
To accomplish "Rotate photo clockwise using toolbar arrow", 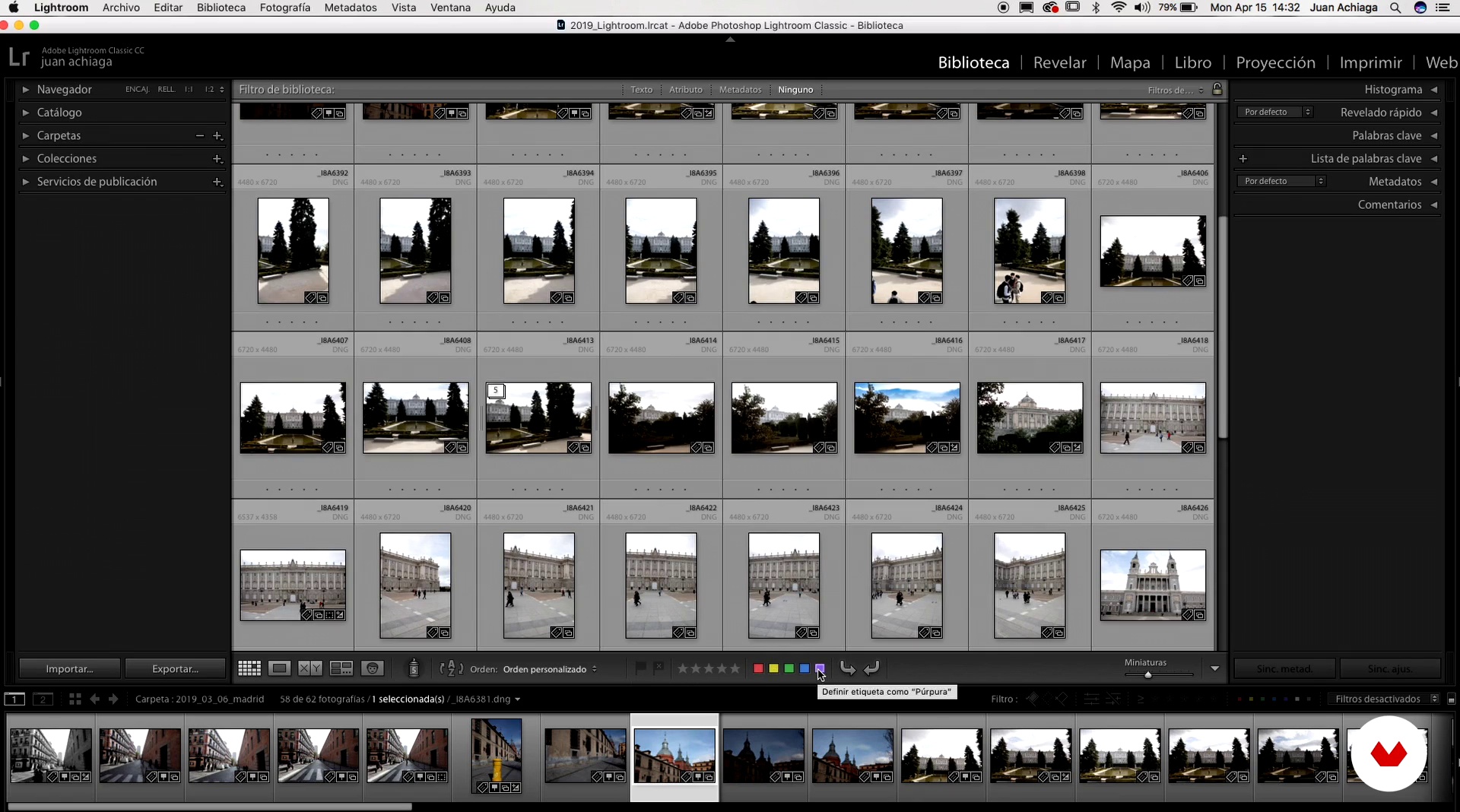I will 872,668.
